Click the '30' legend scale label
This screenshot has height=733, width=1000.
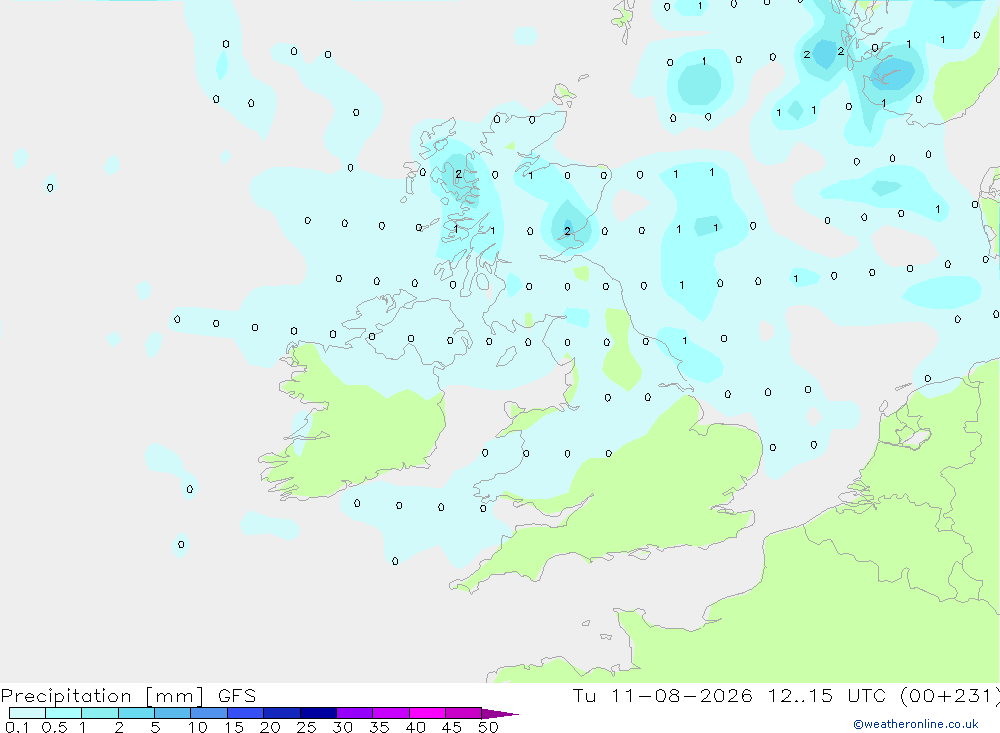[342, 727]
